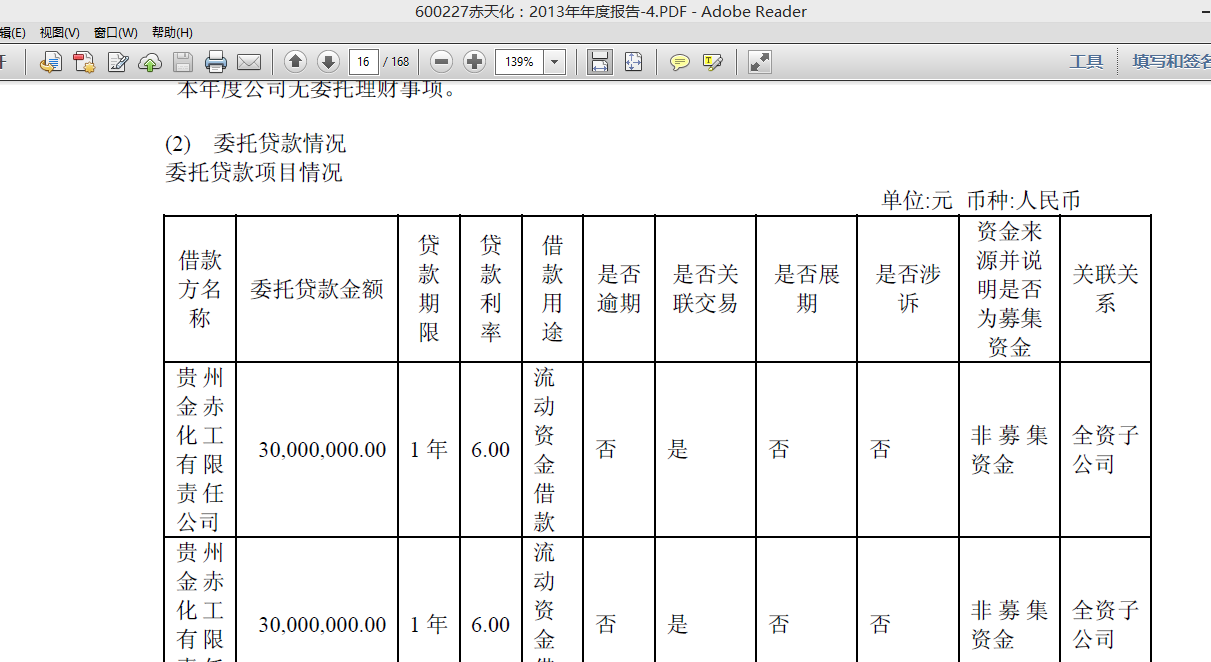Image resolution: width=1211 pixels, height=662 pixels.
Task: Click the edit/sign document icon
Action: (117, 62)
